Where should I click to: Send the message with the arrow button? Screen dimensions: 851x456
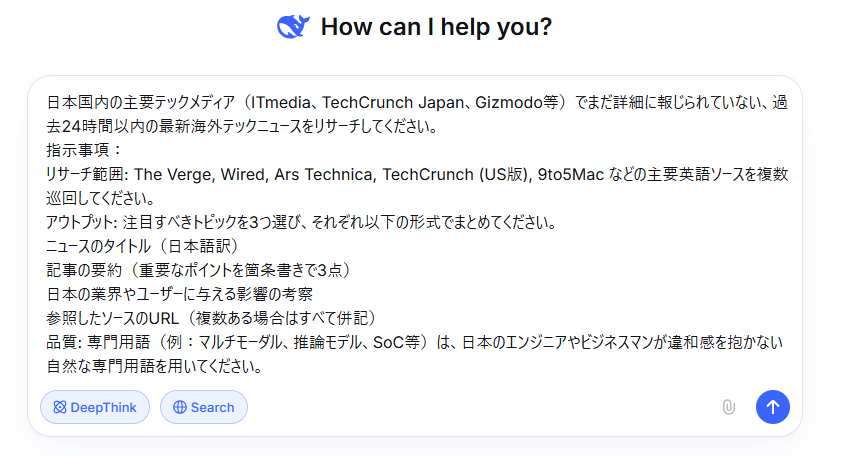tap(772, 406)
